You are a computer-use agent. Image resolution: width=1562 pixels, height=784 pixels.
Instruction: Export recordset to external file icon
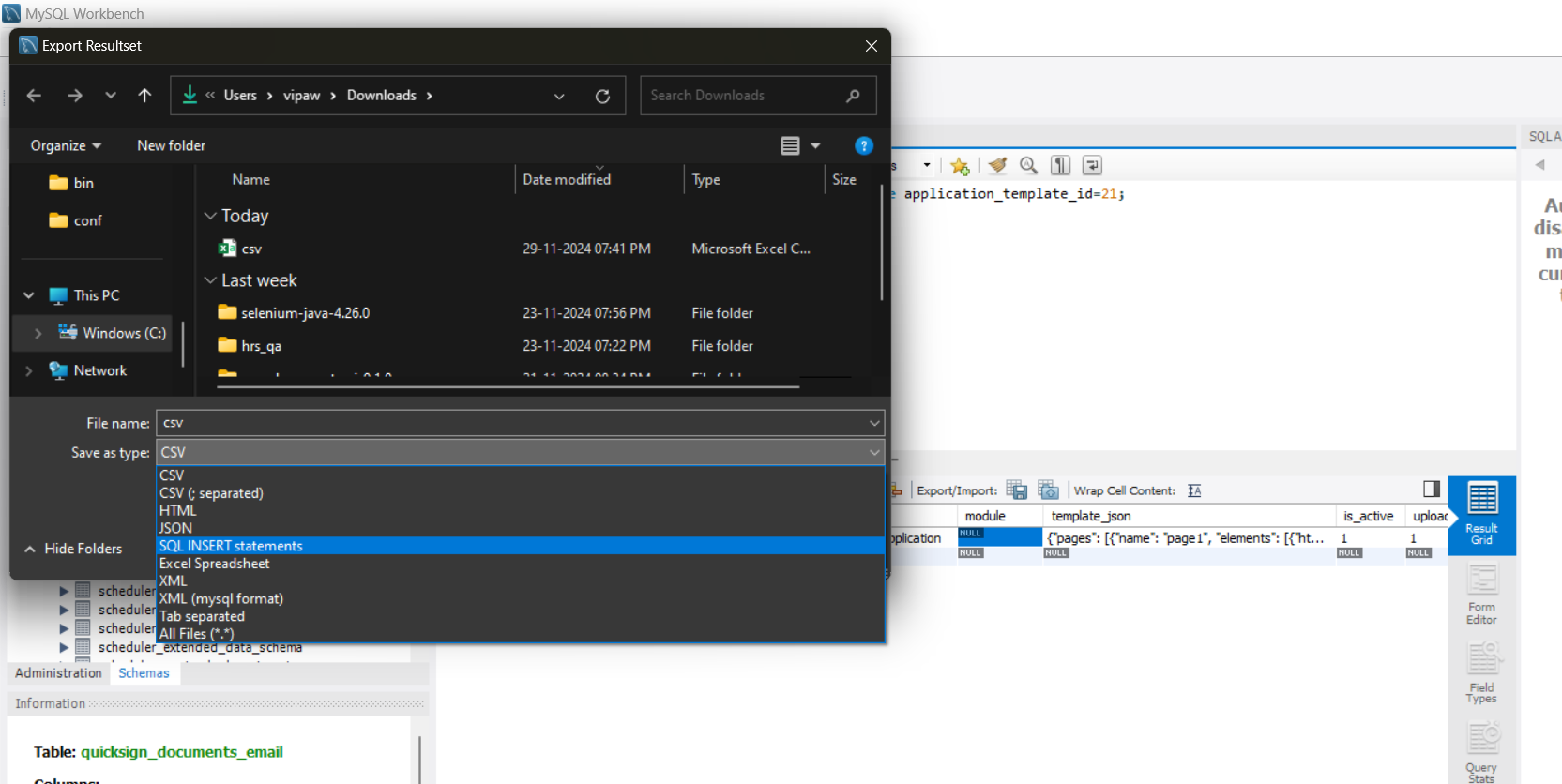(x=1016, y=490)
